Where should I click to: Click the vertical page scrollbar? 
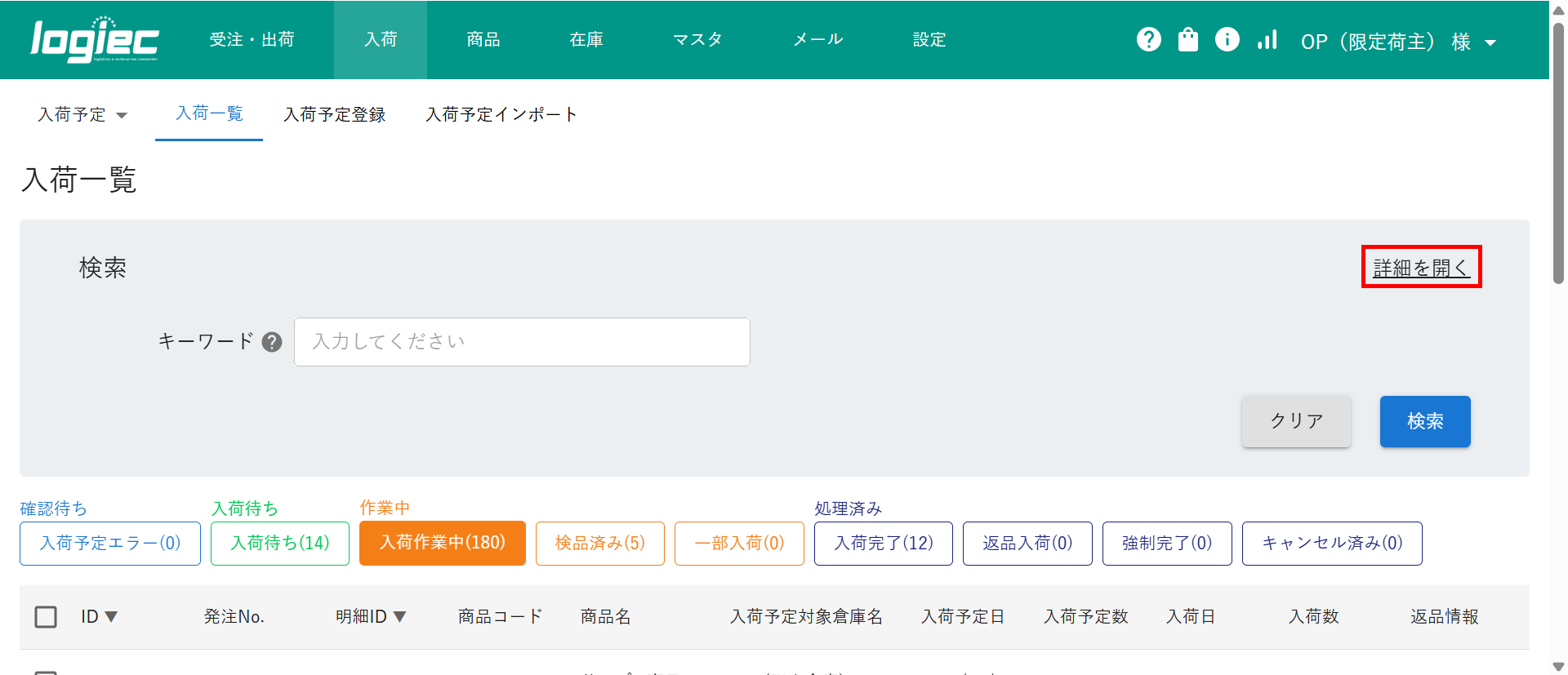(1558, 163)
